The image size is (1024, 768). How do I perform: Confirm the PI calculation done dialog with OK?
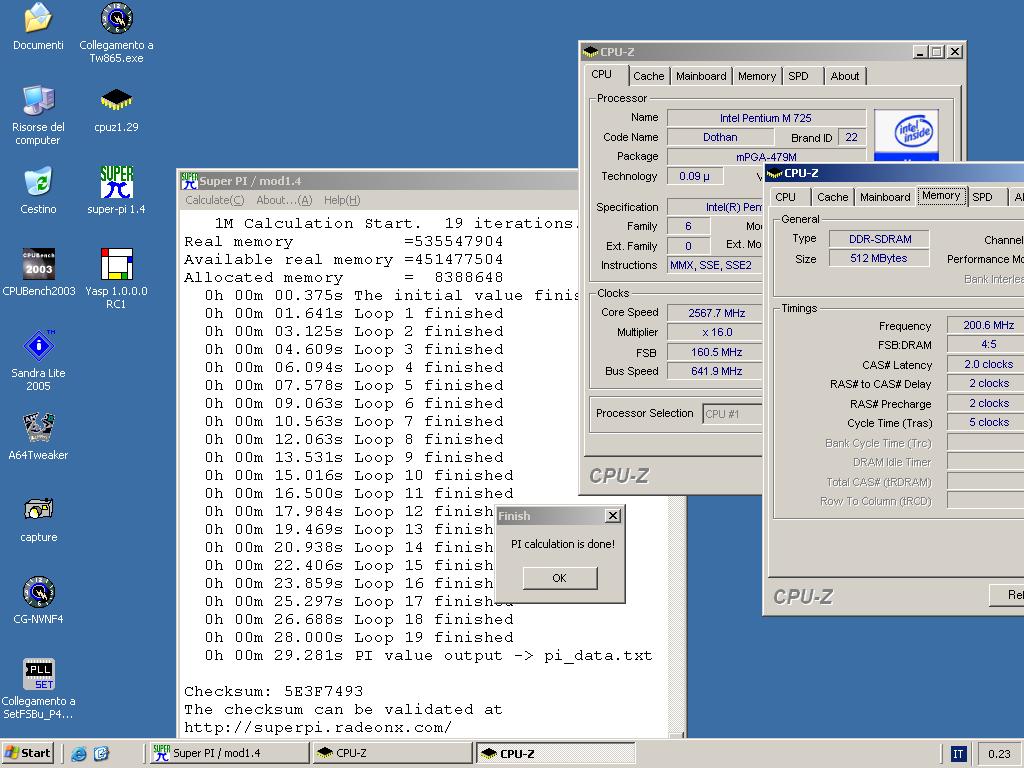(560, 578)
